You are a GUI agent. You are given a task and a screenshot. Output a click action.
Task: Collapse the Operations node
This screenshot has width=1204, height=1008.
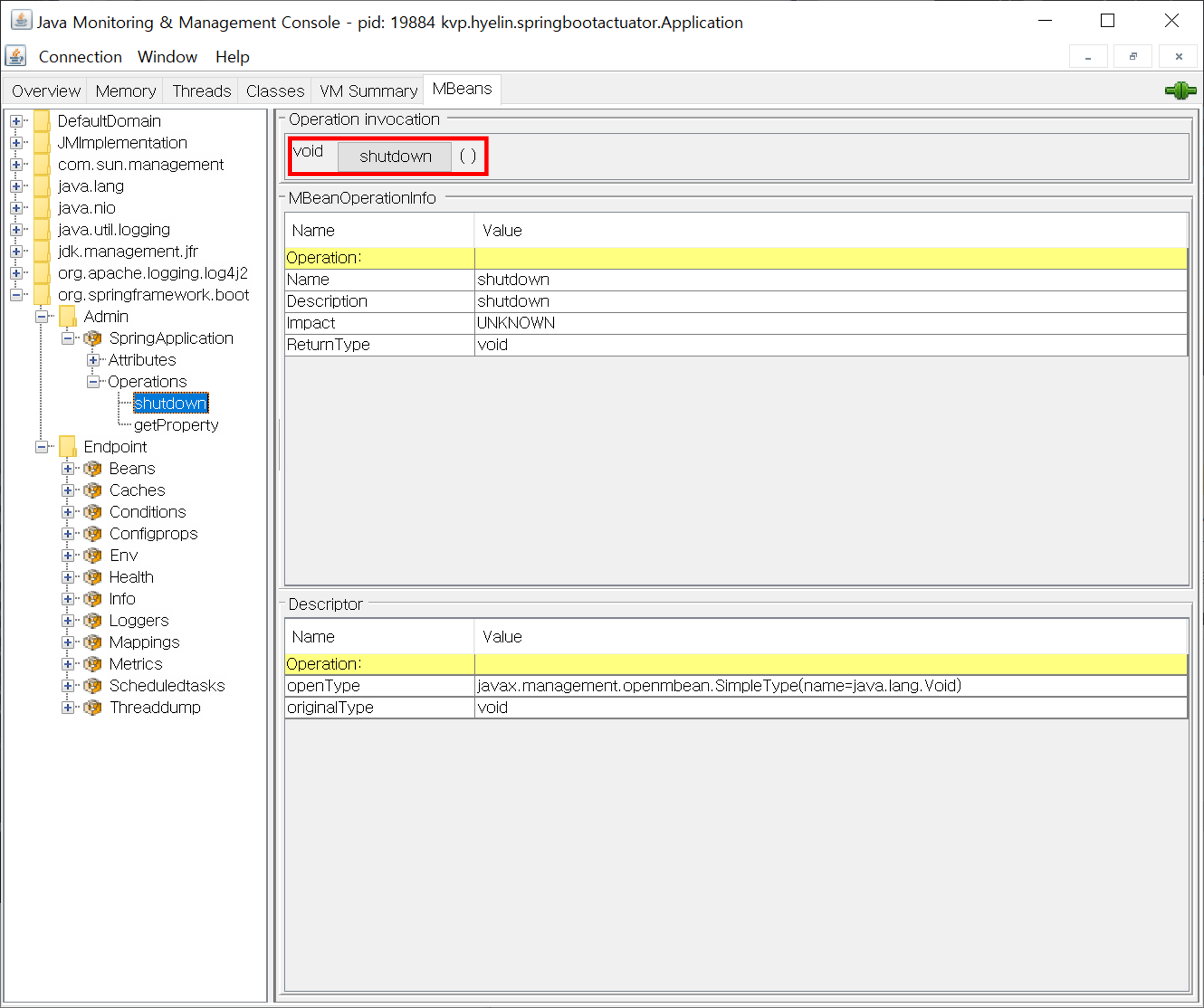tap(93, 382)
